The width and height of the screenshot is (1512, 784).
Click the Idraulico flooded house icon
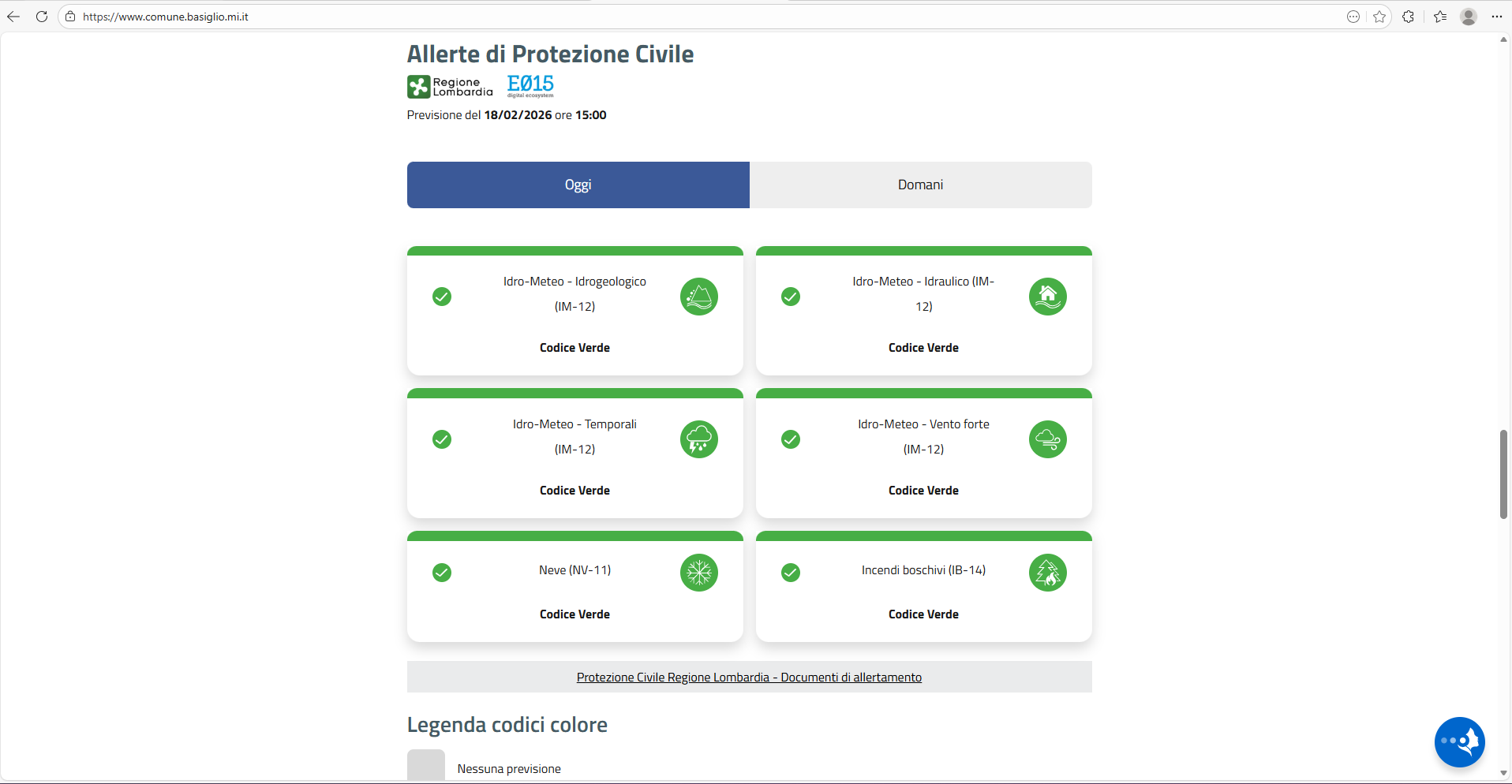[1048, 297]
